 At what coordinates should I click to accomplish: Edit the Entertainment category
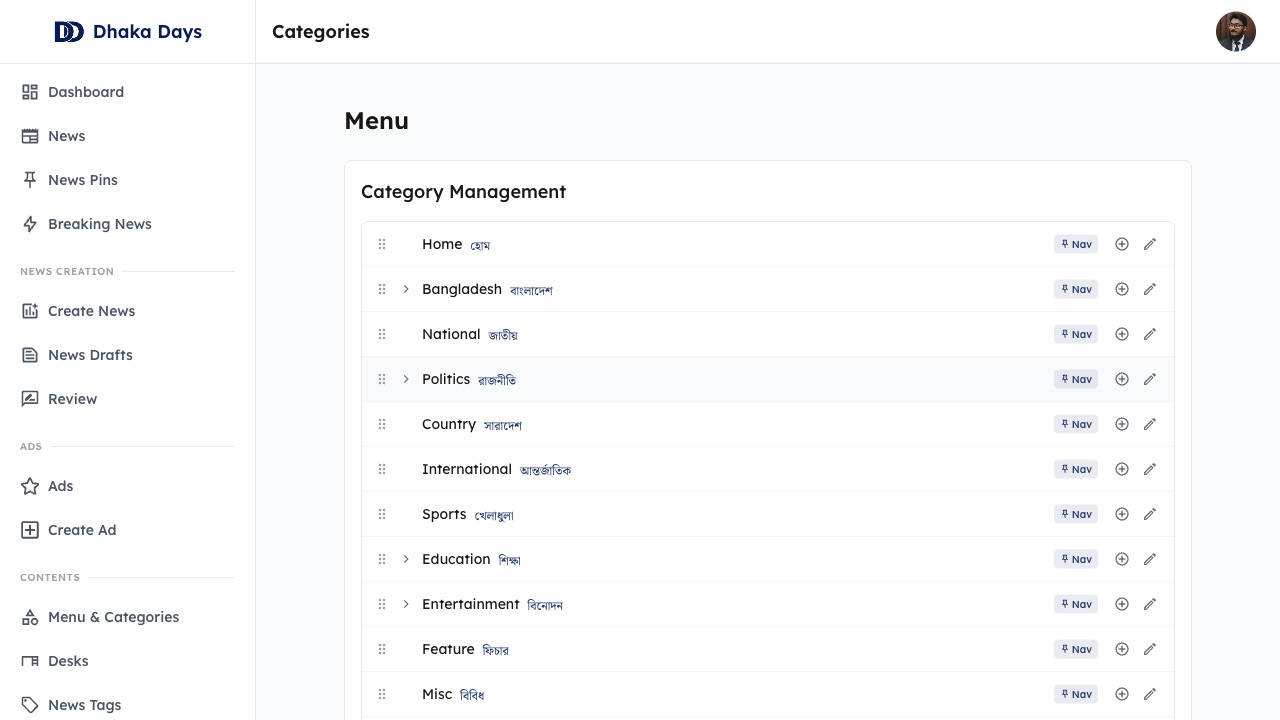pos(1150,604)
